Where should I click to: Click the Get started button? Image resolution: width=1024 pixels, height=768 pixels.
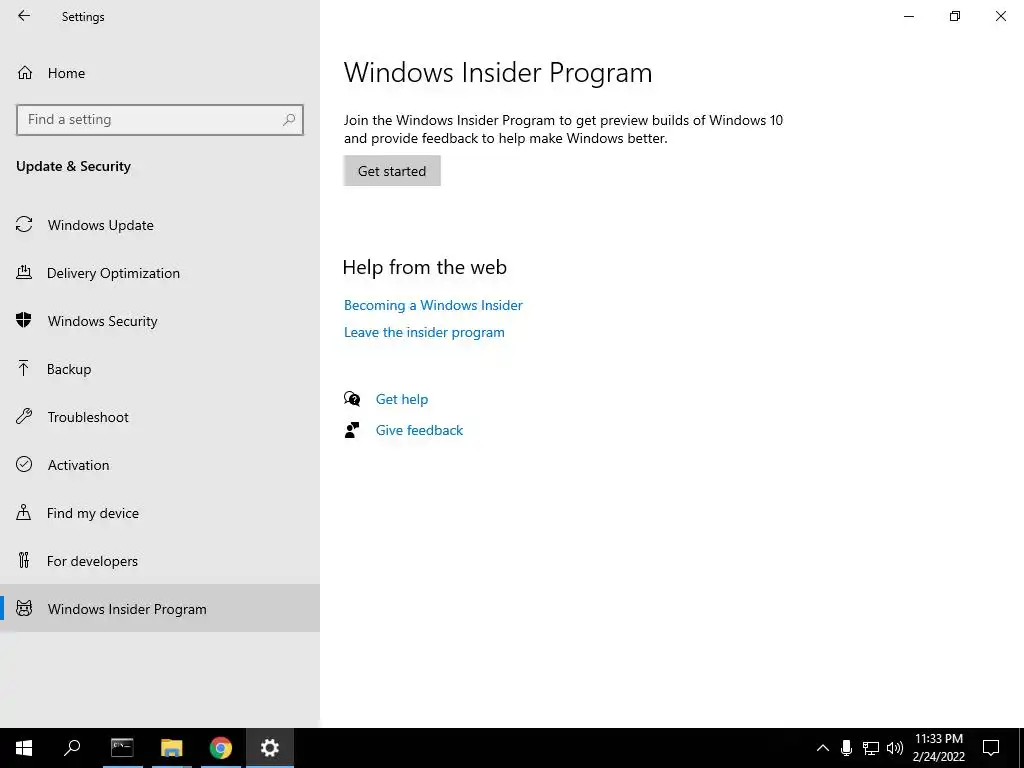(392, 170)
